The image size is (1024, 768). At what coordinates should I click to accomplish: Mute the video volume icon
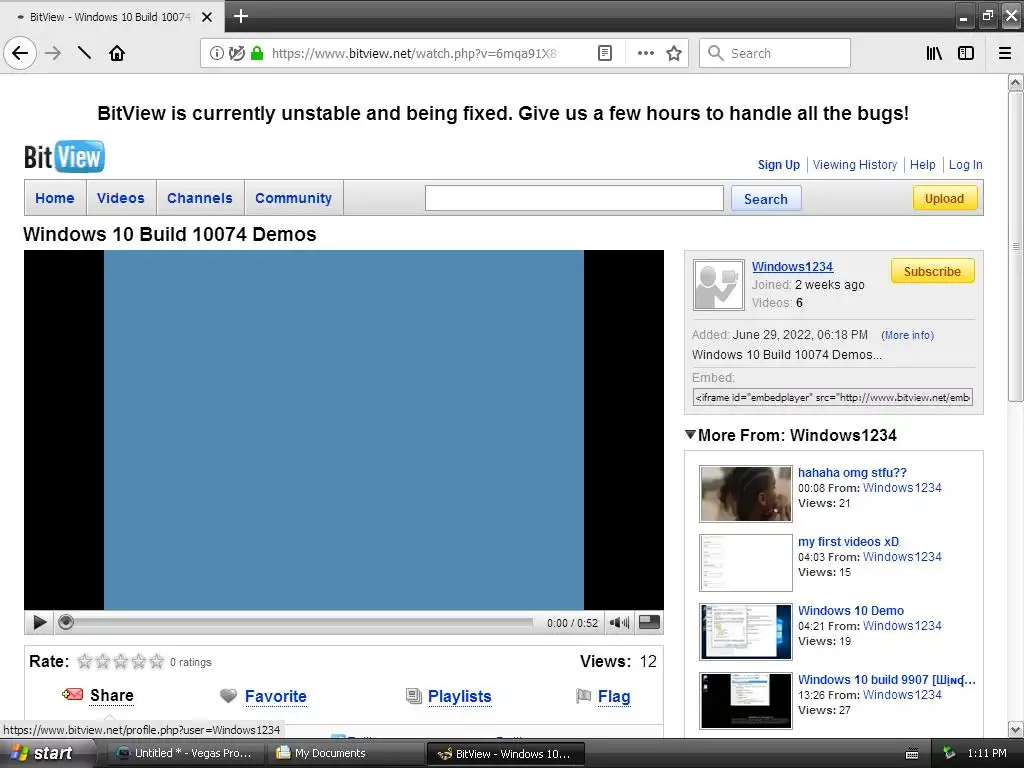[619, 622]
